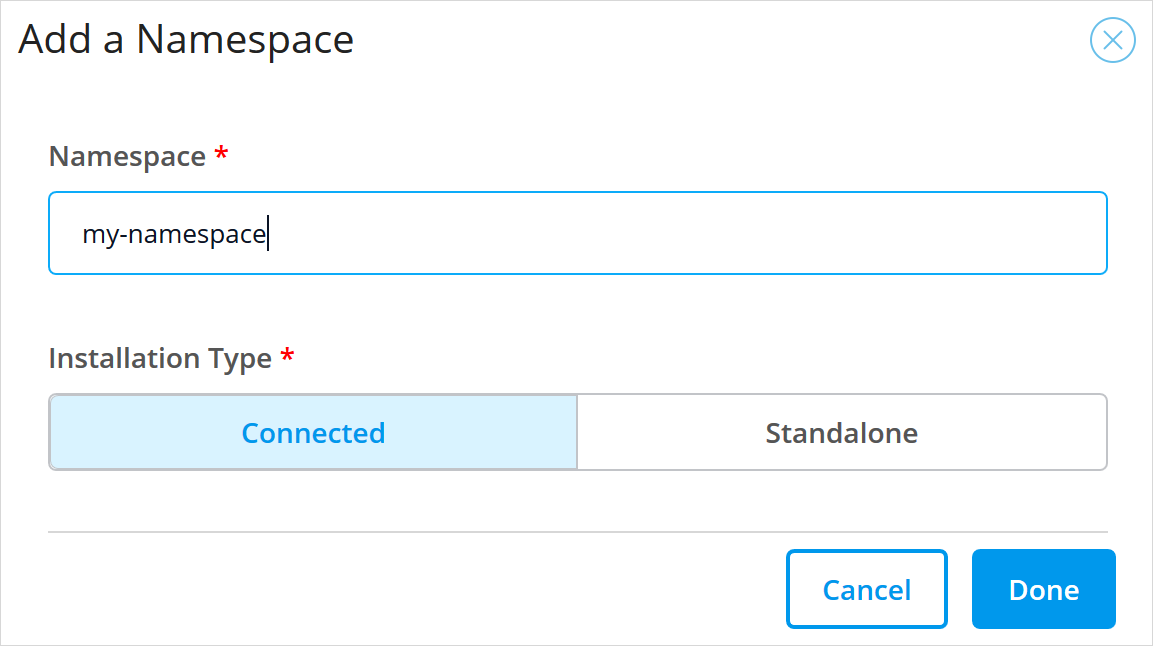Select the my-namespace text value

[175, 232]
